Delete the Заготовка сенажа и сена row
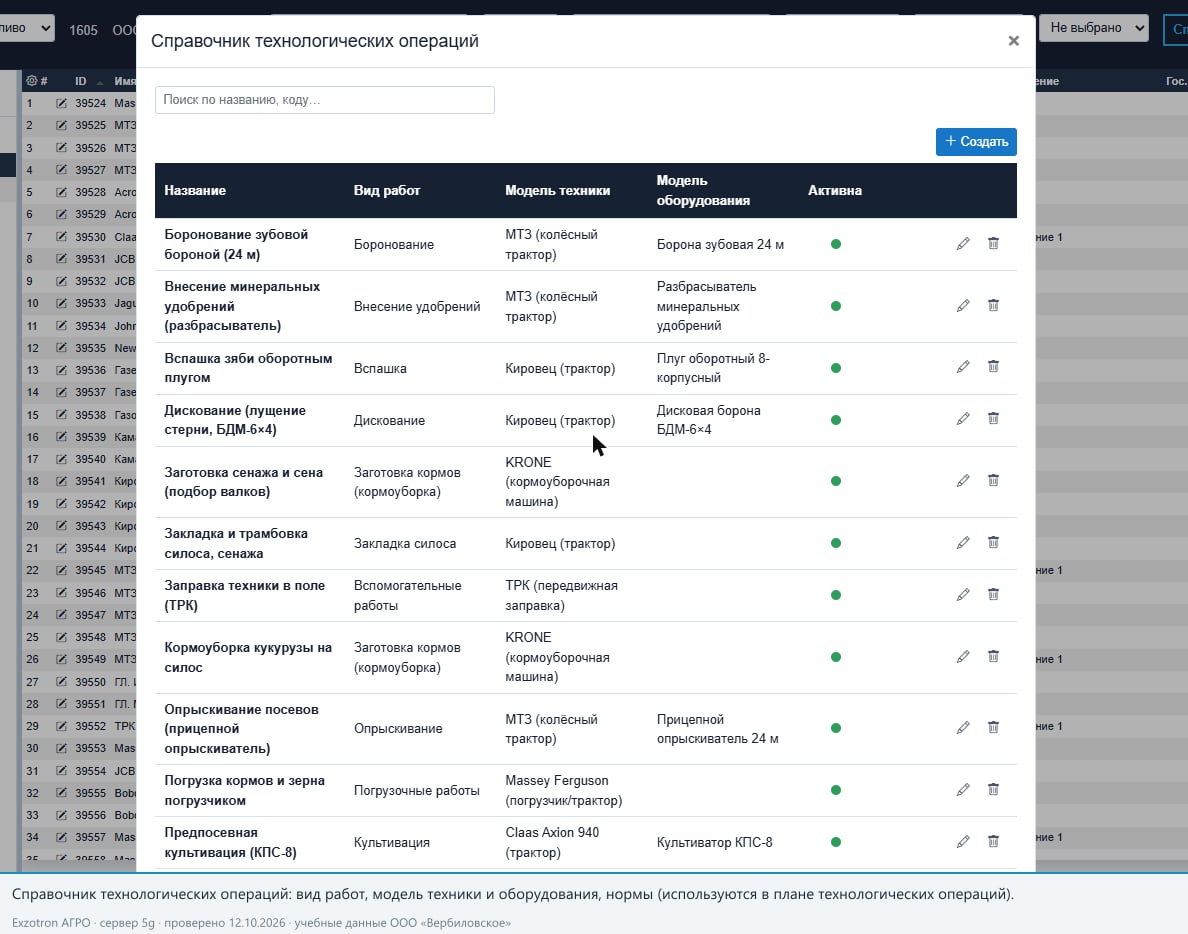The image size is (1188, 934). [x=993, y=480]
